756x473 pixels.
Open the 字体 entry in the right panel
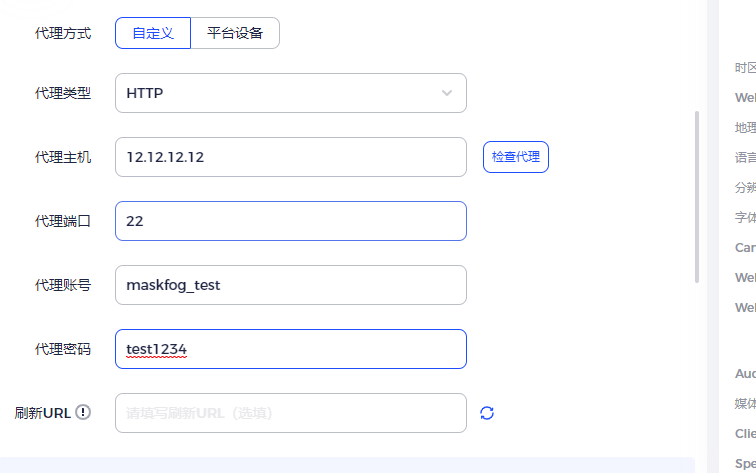pyautogui.click(x=745, y=217)
